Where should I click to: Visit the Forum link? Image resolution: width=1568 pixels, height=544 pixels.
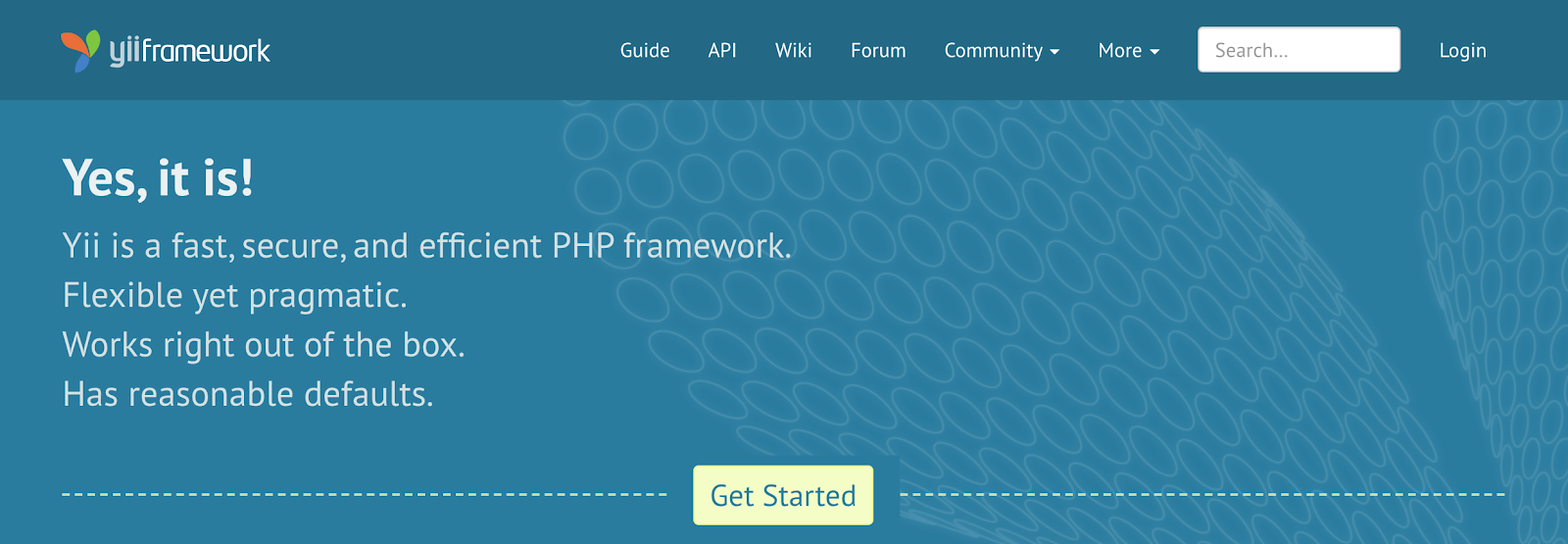878,51
